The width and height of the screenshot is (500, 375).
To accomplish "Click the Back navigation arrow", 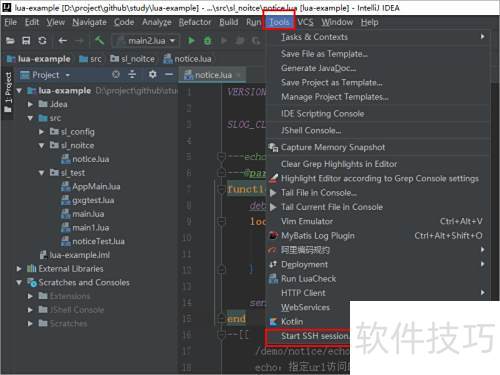I will click(63, 41).
